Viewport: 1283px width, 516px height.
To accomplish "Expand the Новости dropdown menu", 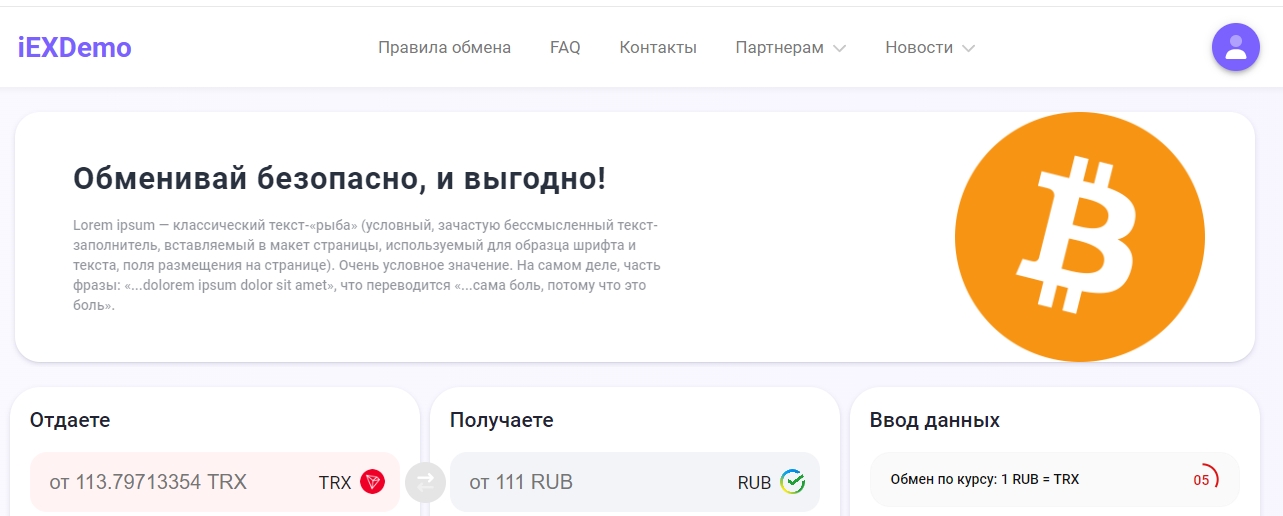I will click(918, 47).
